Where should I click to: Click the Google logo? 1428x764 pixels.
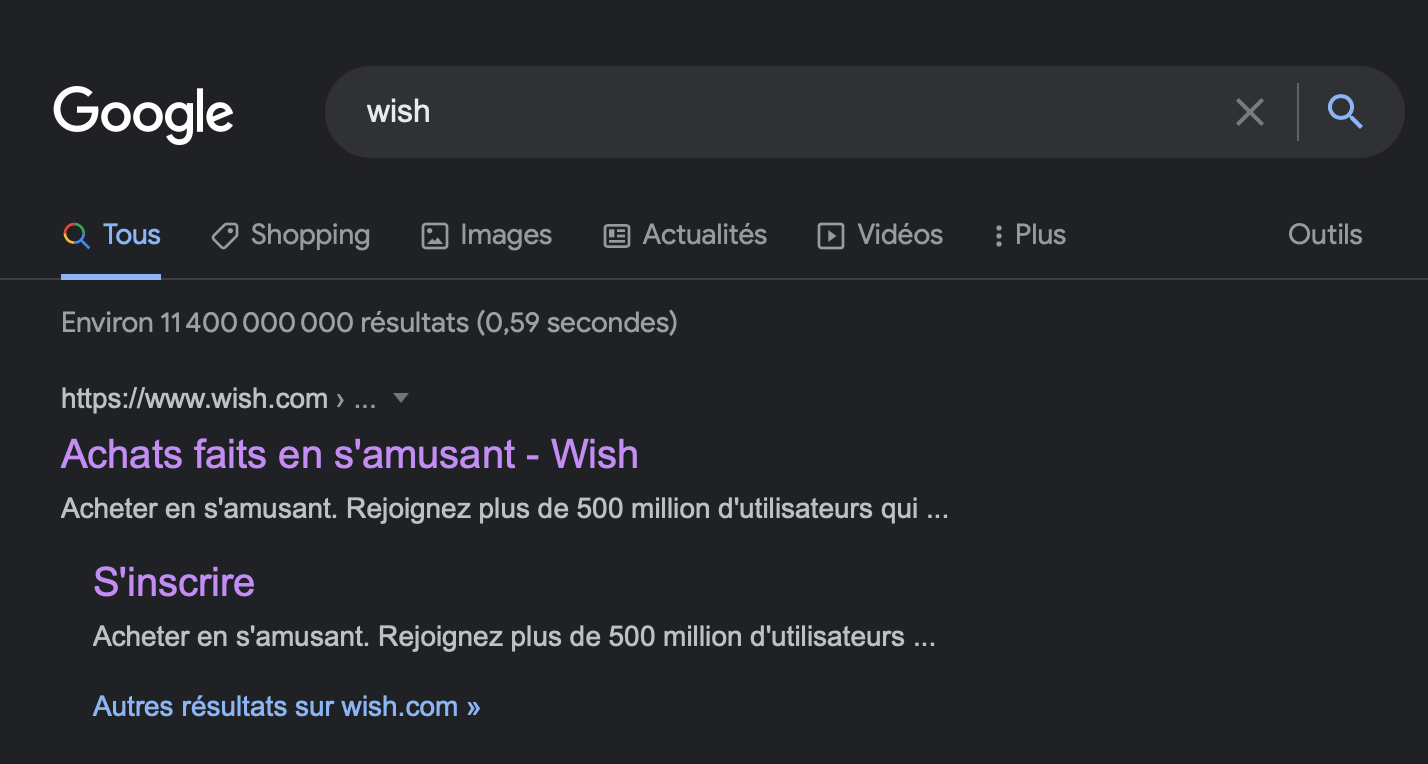[143, 112]
